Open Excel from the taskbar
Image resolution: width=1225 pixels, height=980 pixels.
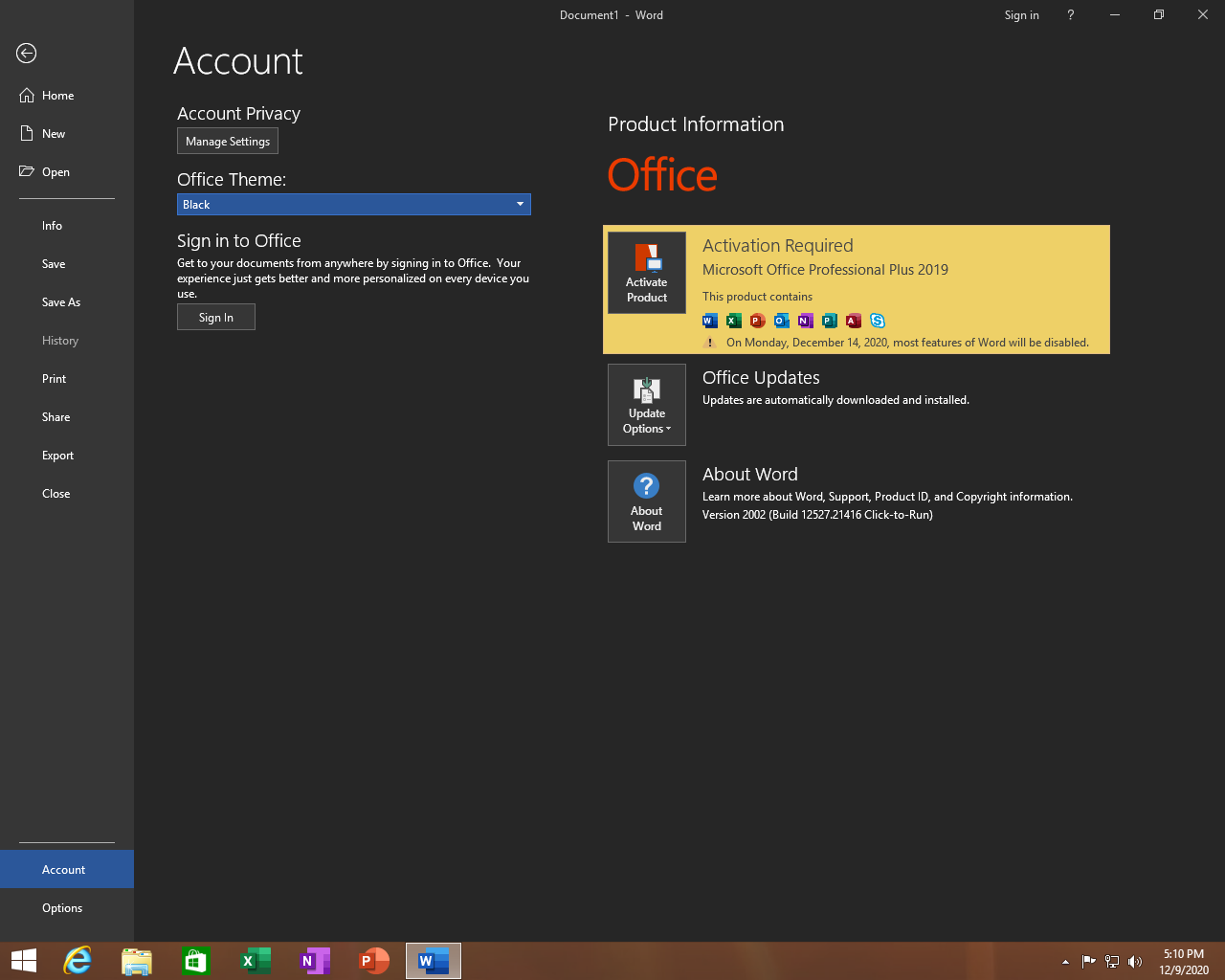(x=256, y=961)
